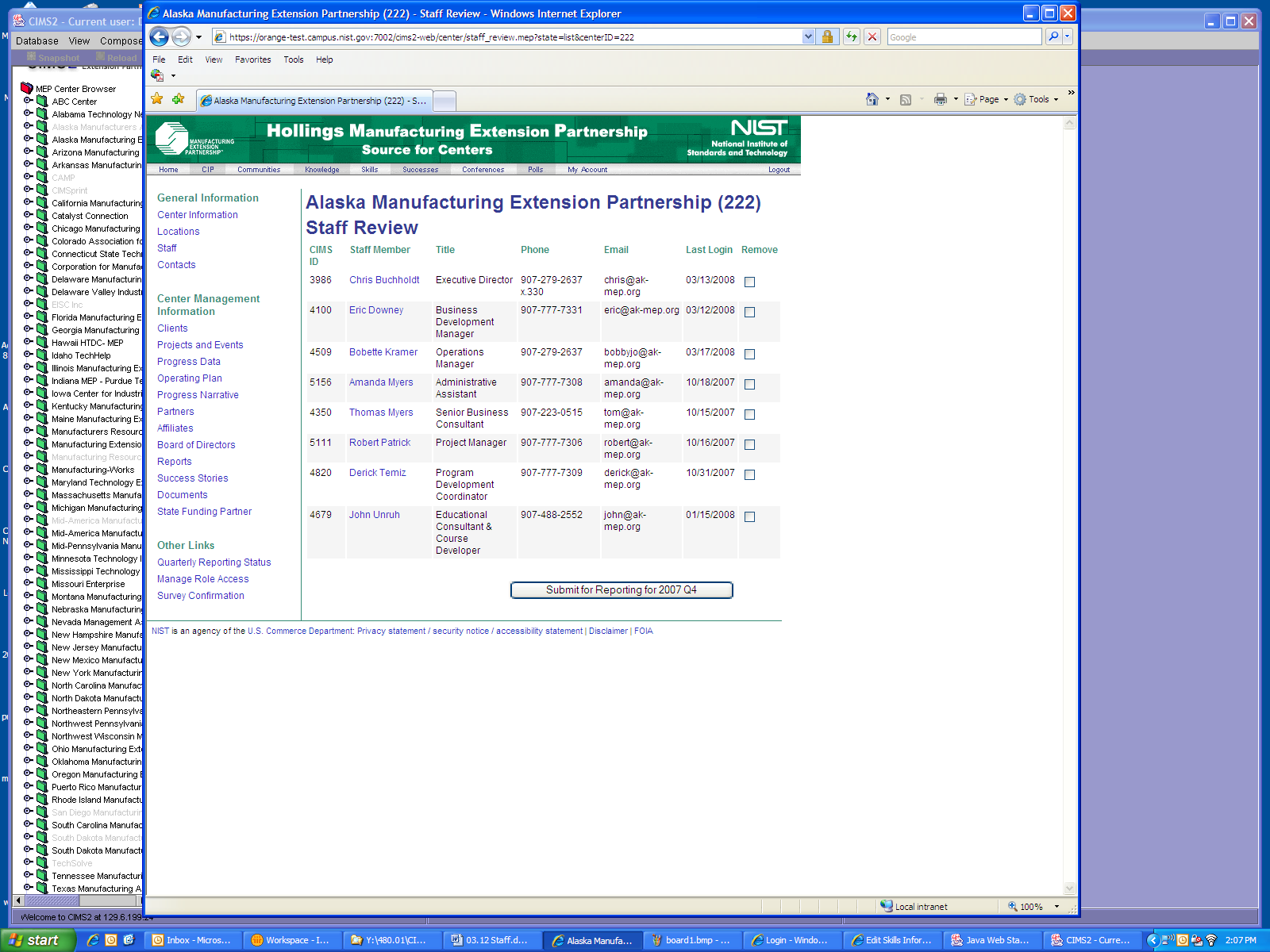This screenshot has height=952, width=1270.
Task: Refresh the page using the green arrows icon
Action: click(x=852, y=36)
